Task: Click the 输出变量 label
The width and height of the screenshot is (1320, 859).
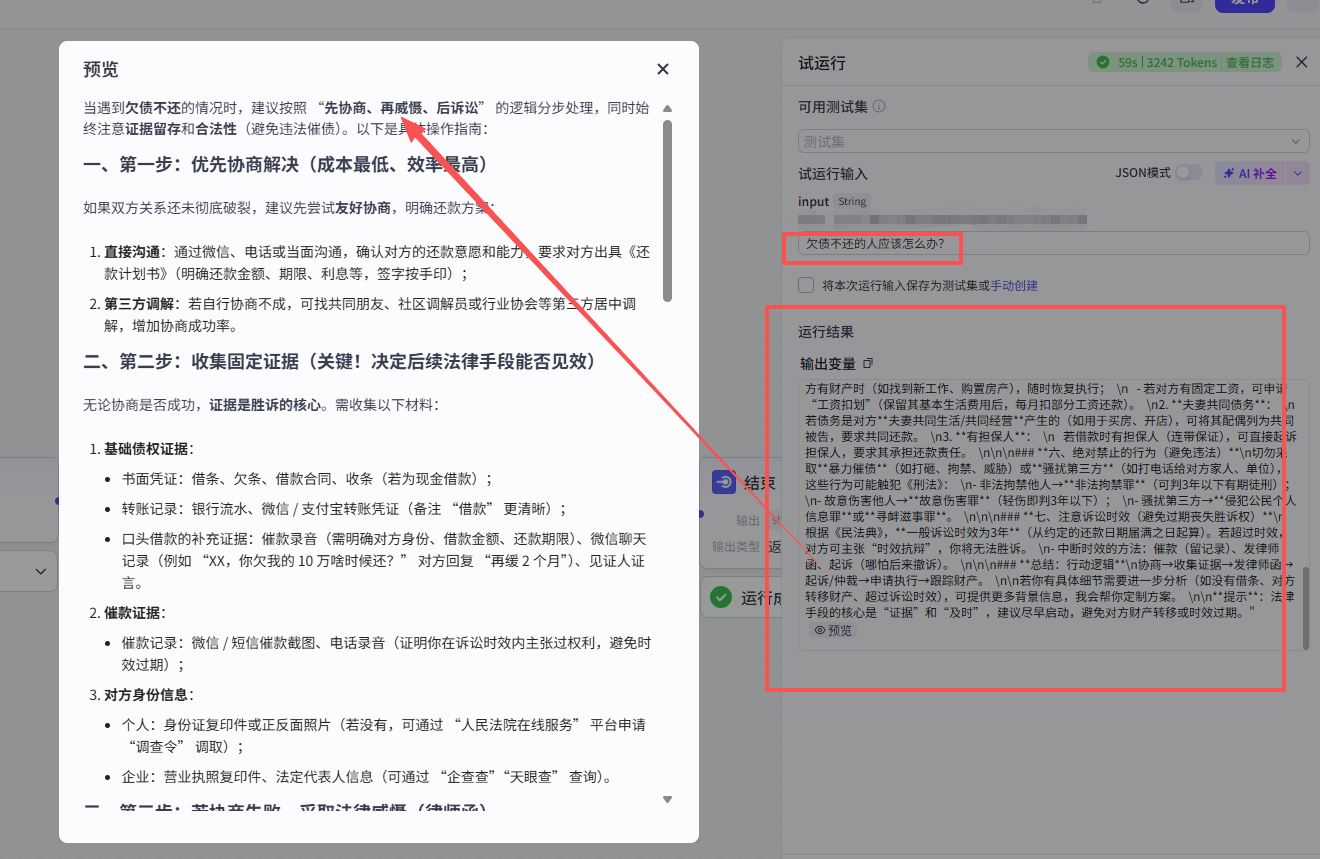Action: [828, 364]
